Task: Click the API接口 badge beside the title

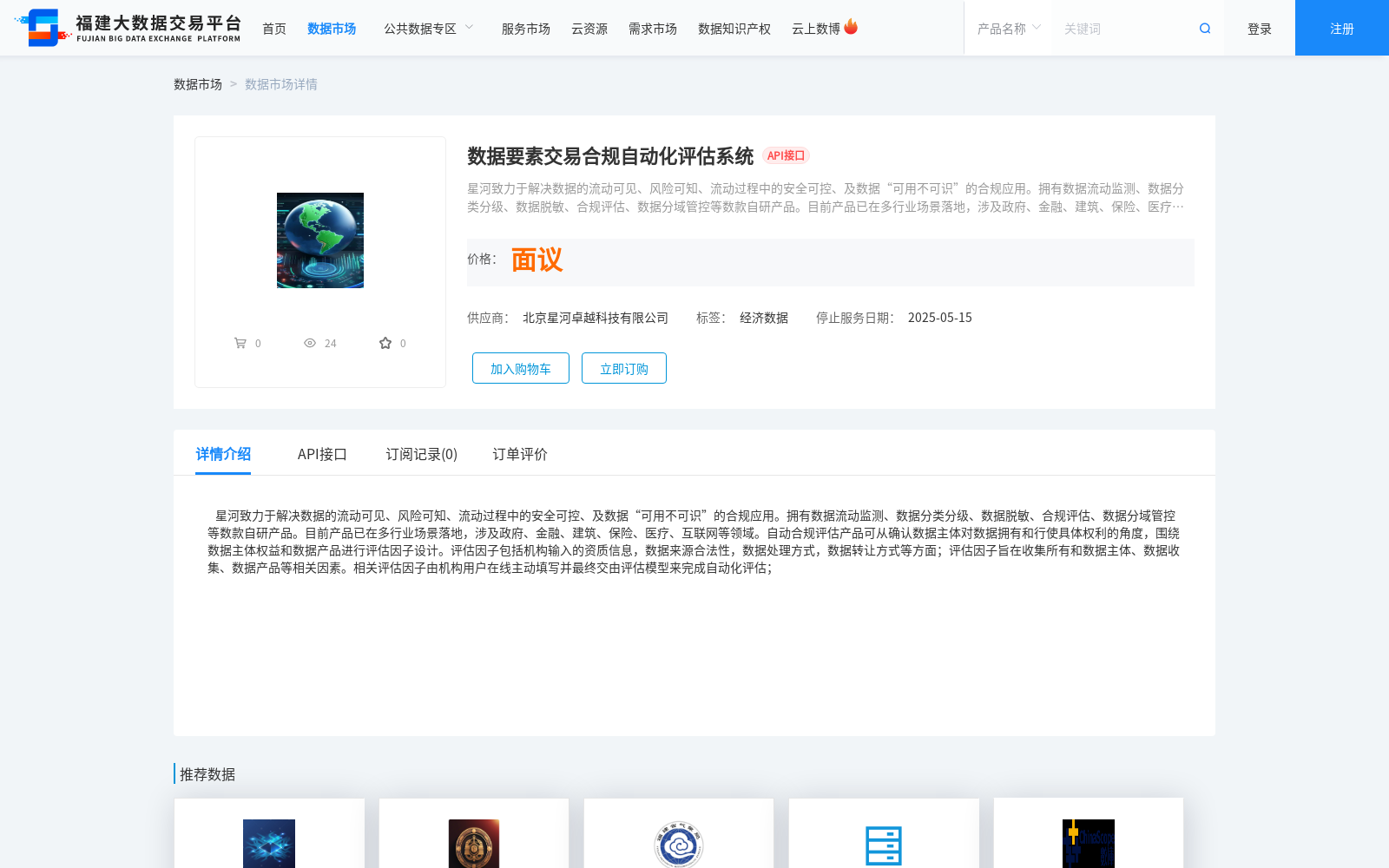Action: pos(786,155)
